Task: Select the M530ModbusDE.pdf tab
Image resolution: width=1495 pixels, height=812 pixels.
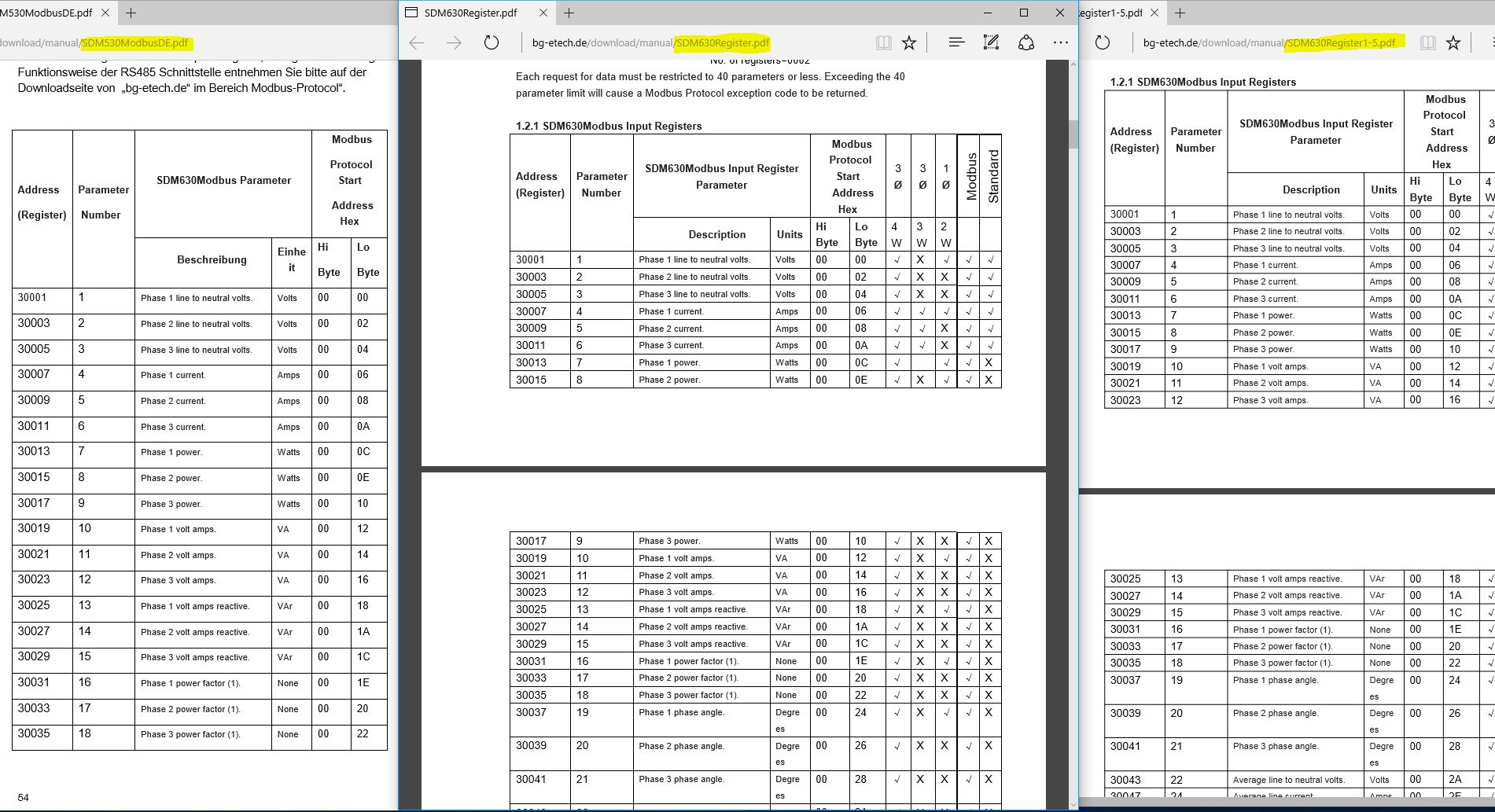Action: (x=46, y=13)
